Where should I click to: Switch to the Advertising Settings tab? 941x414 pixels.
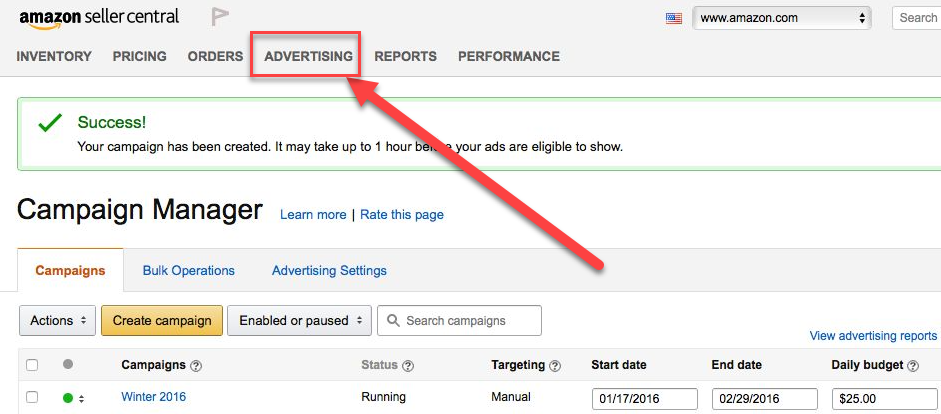coord(329,271)
